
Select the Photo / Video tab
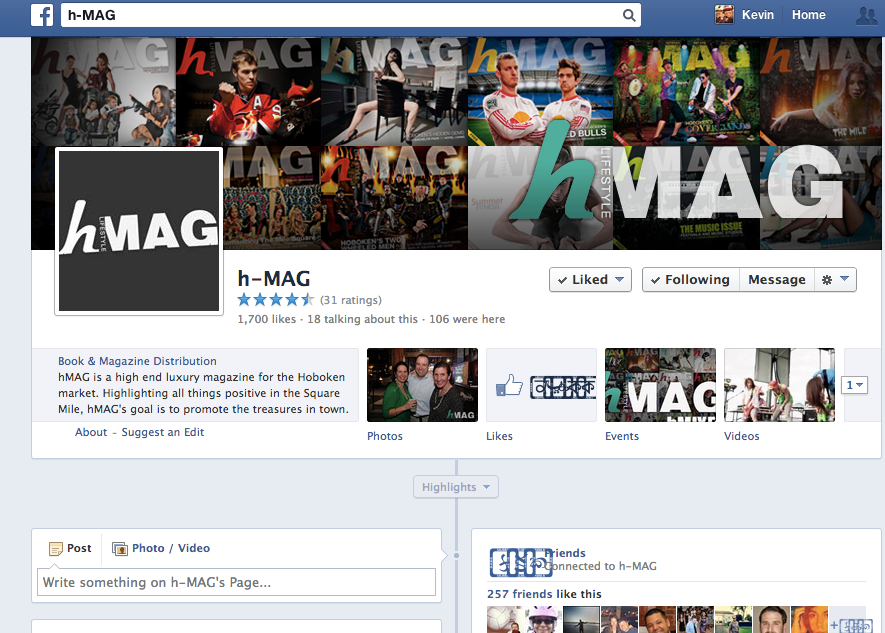click(x=161, y=548)
